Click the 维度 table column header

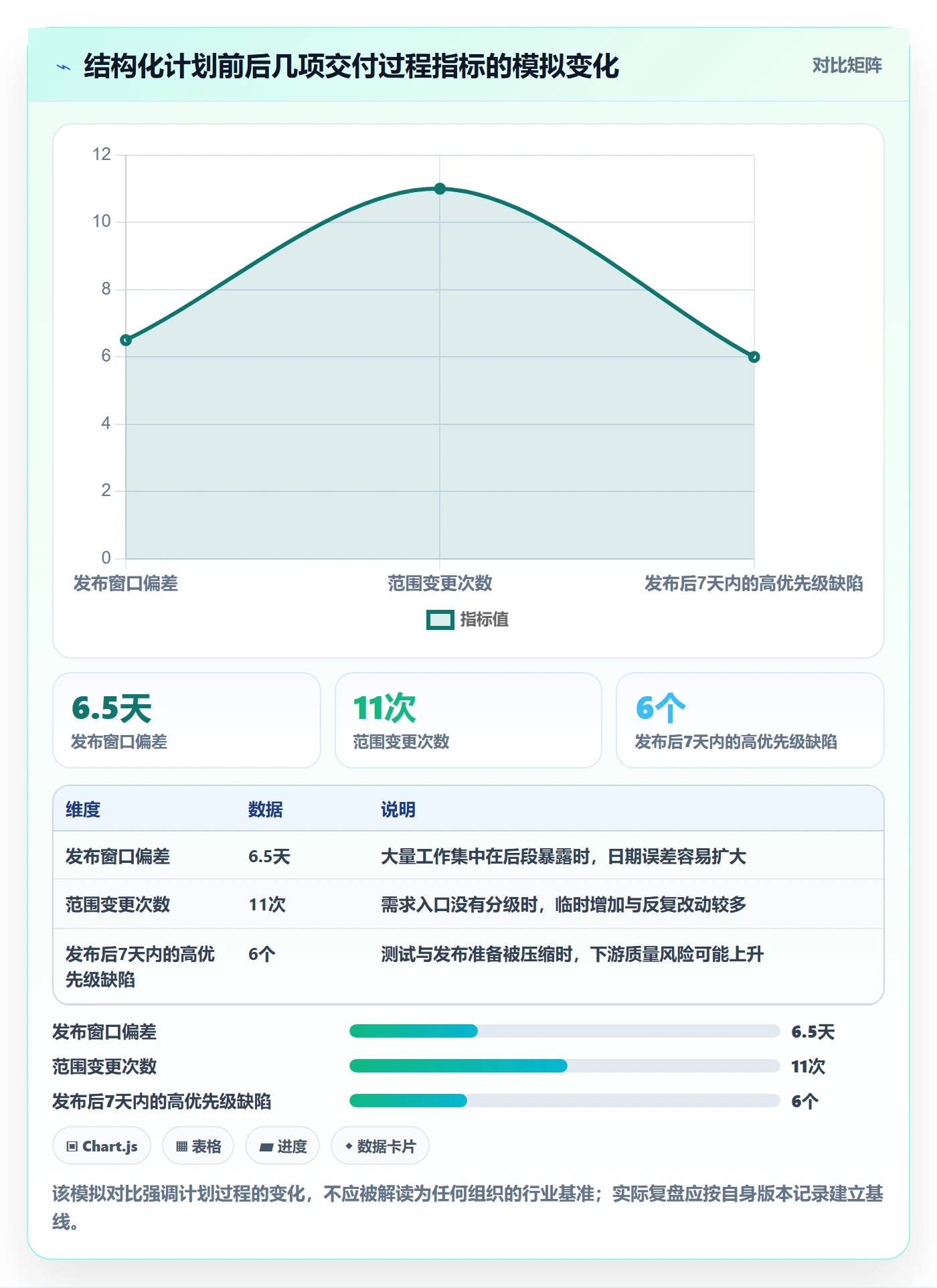point(83,810)
